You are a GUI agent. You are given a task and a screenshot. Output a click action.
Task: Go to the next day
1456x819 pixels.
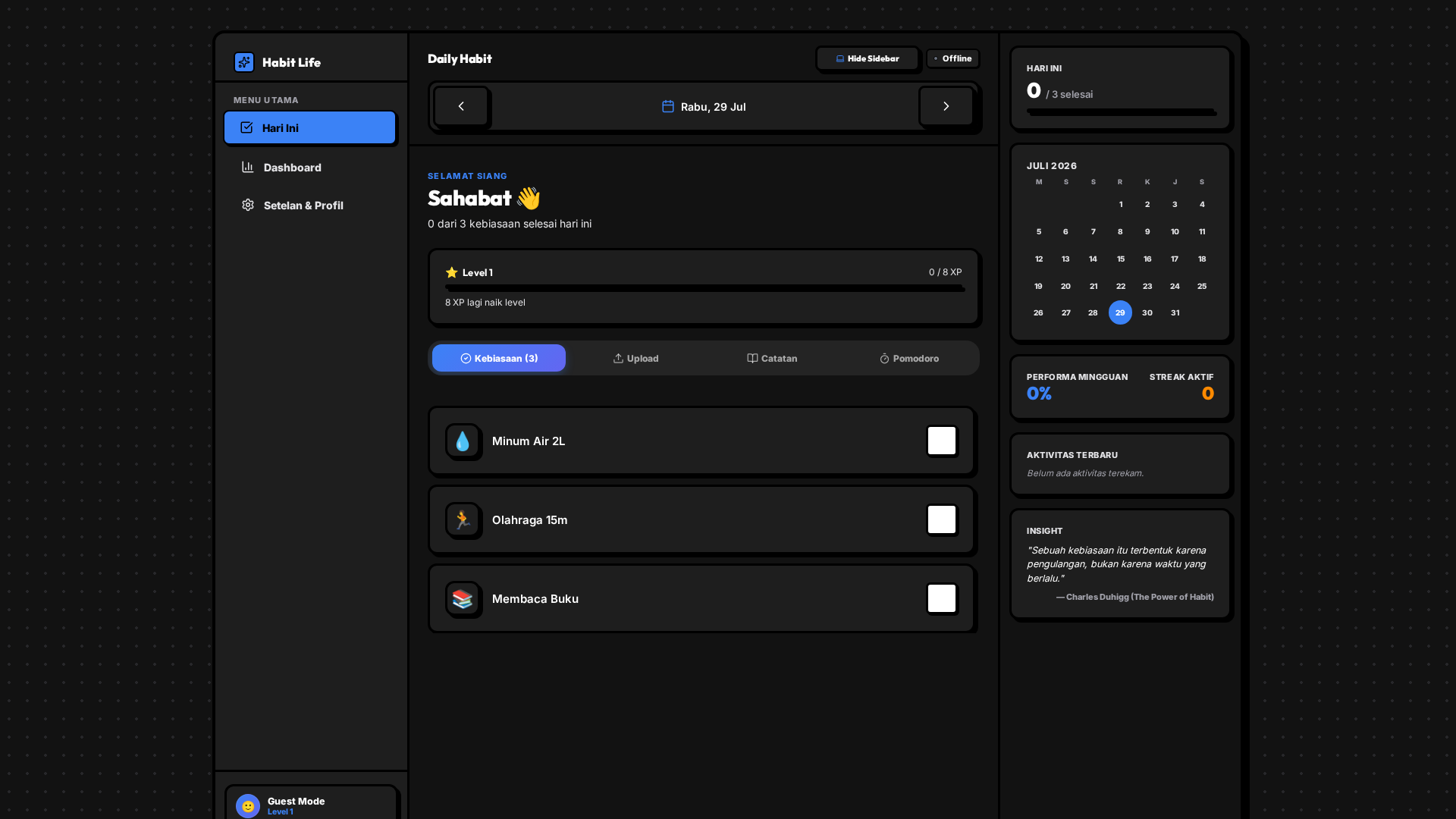click(x=946, y=106)
